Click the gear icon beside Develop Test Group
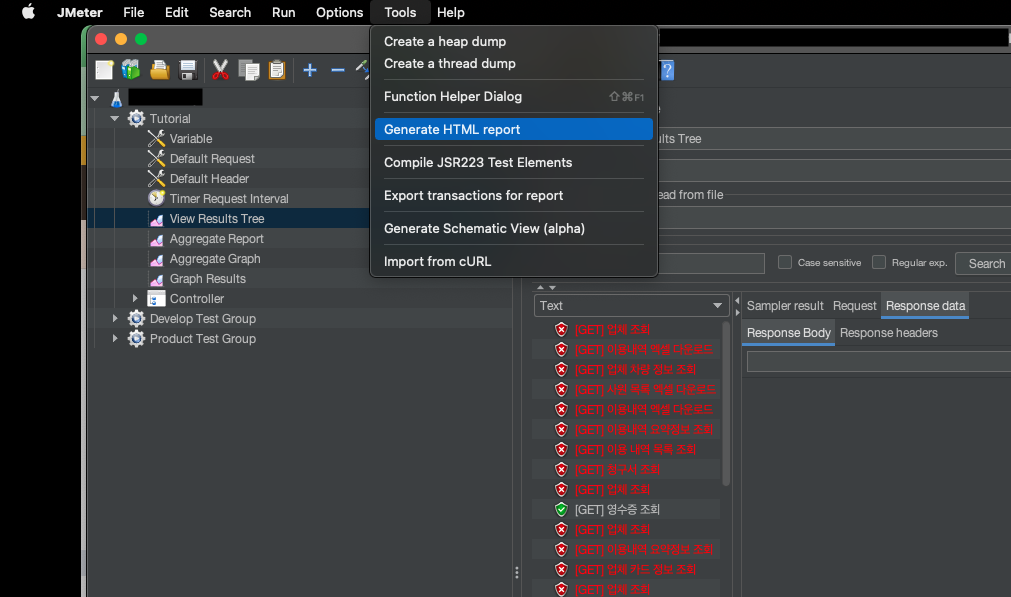1011x597 pixels. [136, 318]
